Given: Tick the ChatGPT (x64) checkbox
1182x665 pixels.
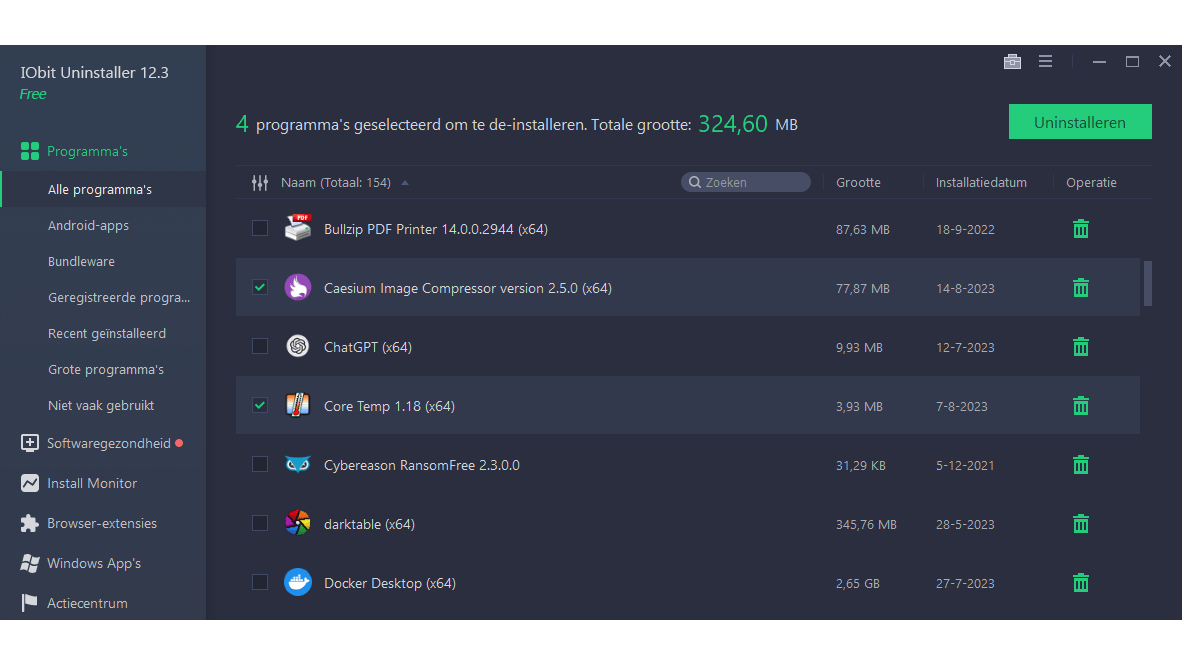Looking at the screenshot, I should [x=260, y=347].
